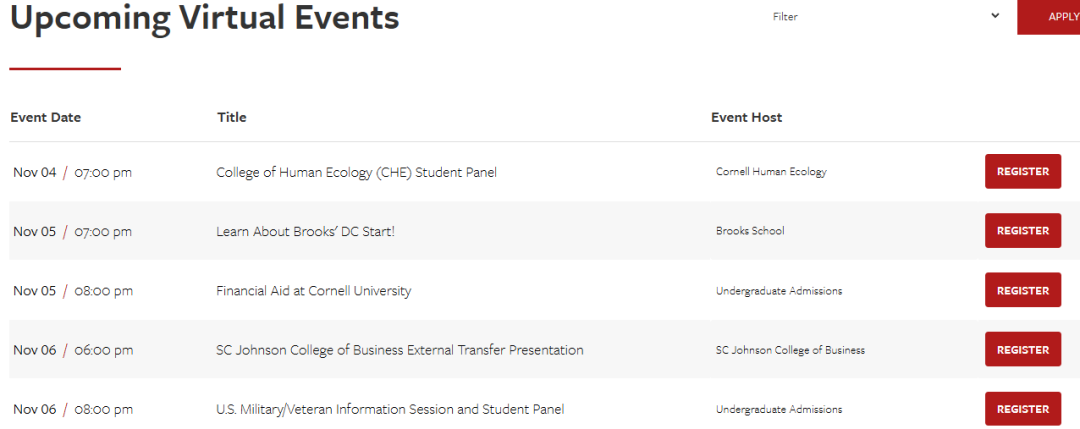Select the SC Johnson College of Business host
Screen dimensions: 1080x429
coord(790,350)
